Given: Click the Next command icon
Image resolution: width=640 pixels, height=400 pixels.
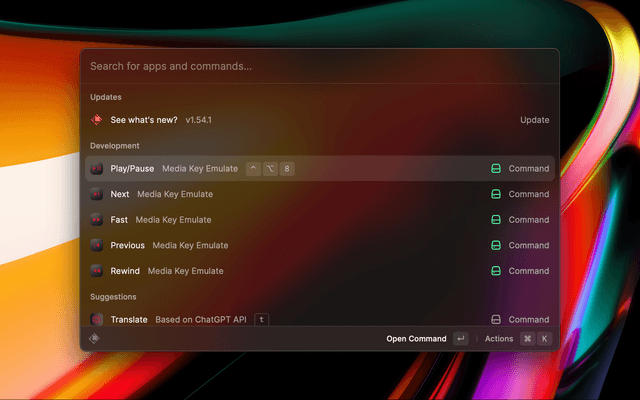Looking at the screenshot, I should (x=97, y=194).
